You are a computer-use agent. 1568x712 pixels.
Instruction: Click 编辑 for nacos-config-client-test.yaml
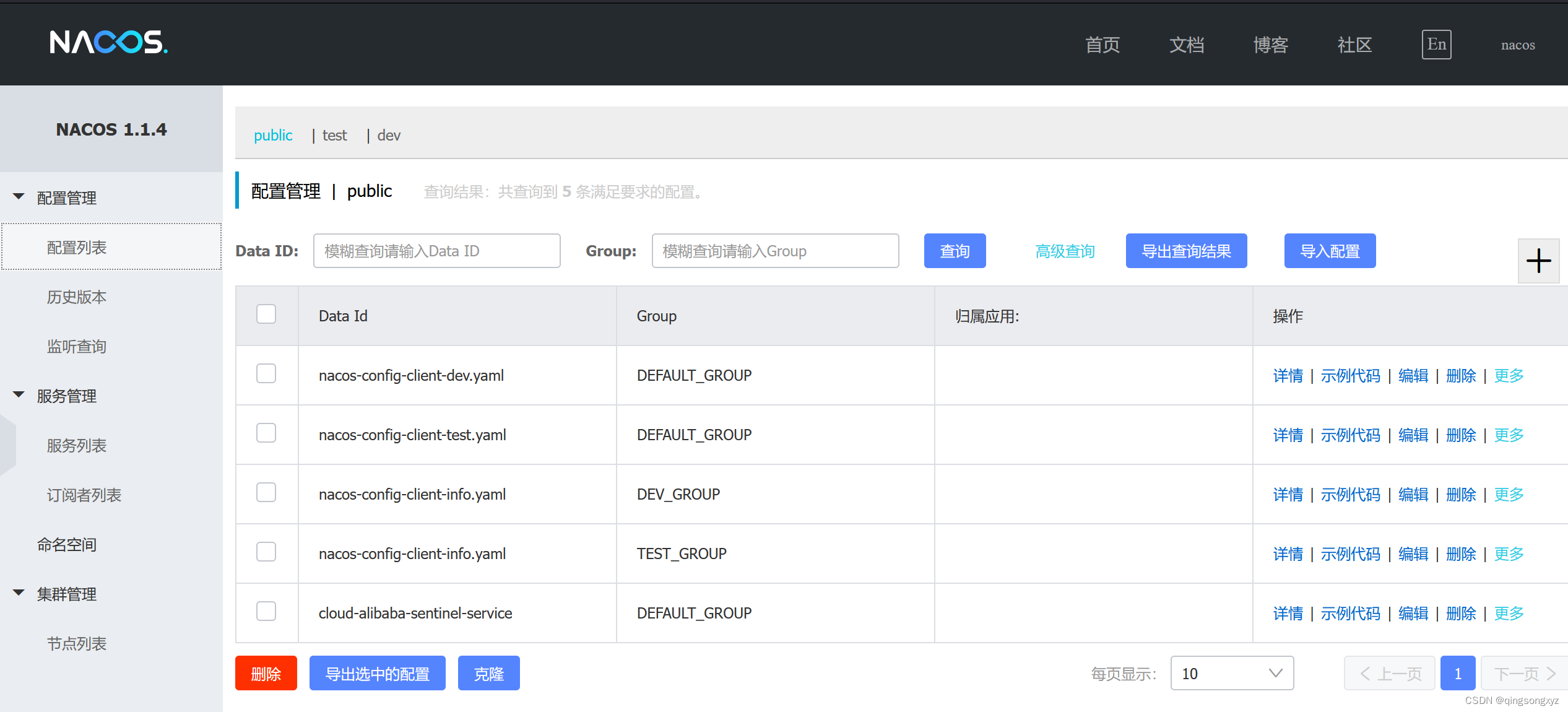[x=1413, y=435]
